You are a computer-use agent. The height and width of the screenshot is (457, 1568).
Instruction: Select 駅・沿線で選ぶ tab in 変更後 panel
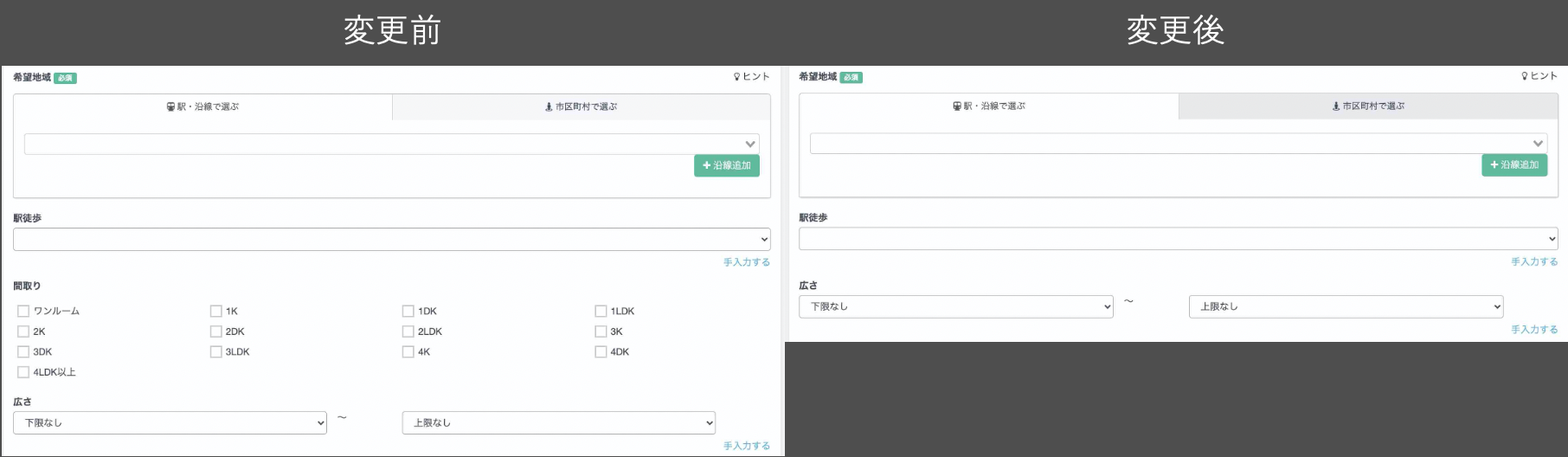(989, 106)
